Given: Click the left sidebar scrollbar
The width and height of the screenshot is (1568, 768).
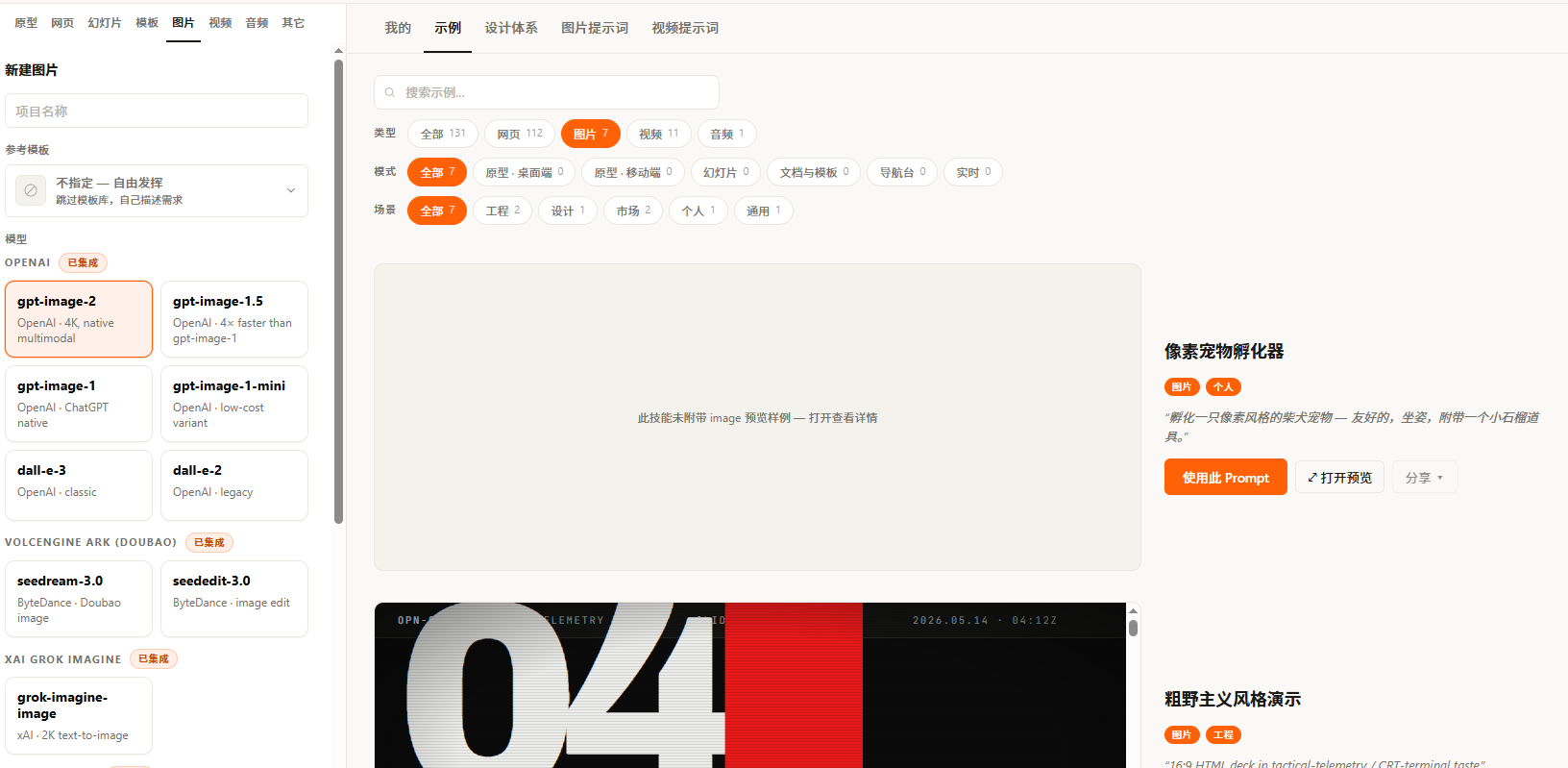Looking at the screenshot, I should (x=338, y=292).
